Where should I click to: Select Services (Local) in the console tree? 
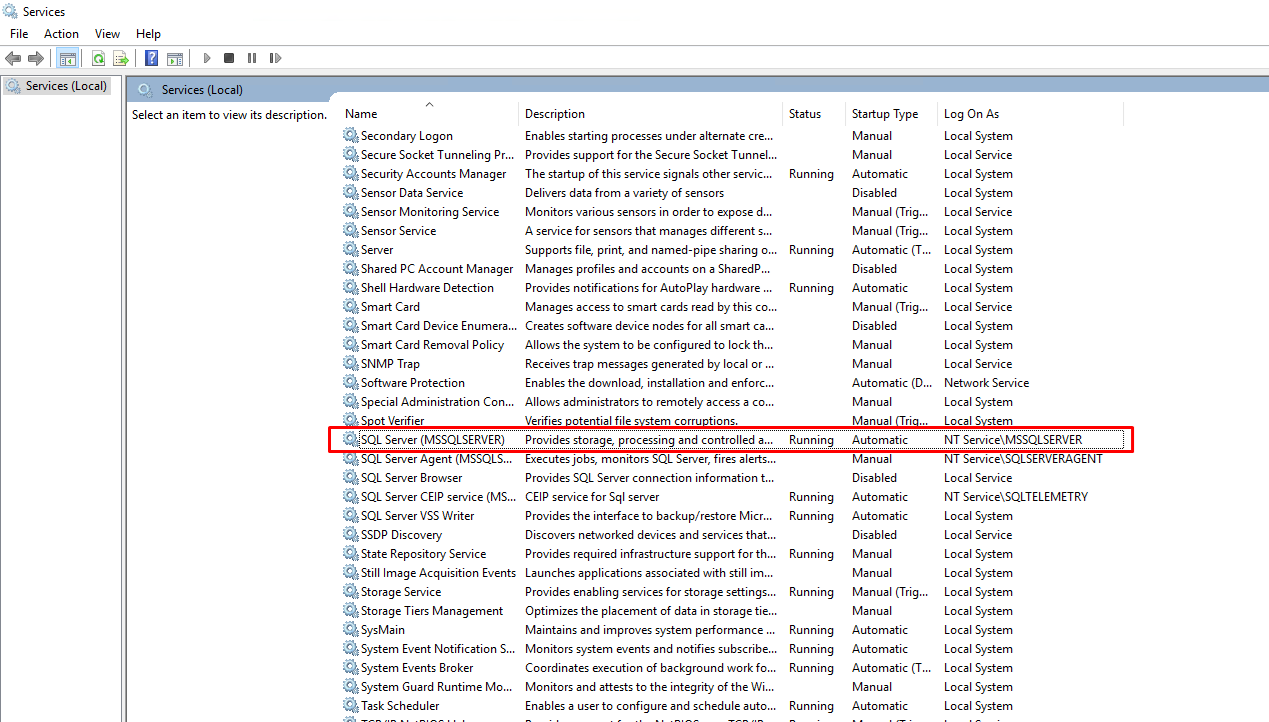click(66, 86)
